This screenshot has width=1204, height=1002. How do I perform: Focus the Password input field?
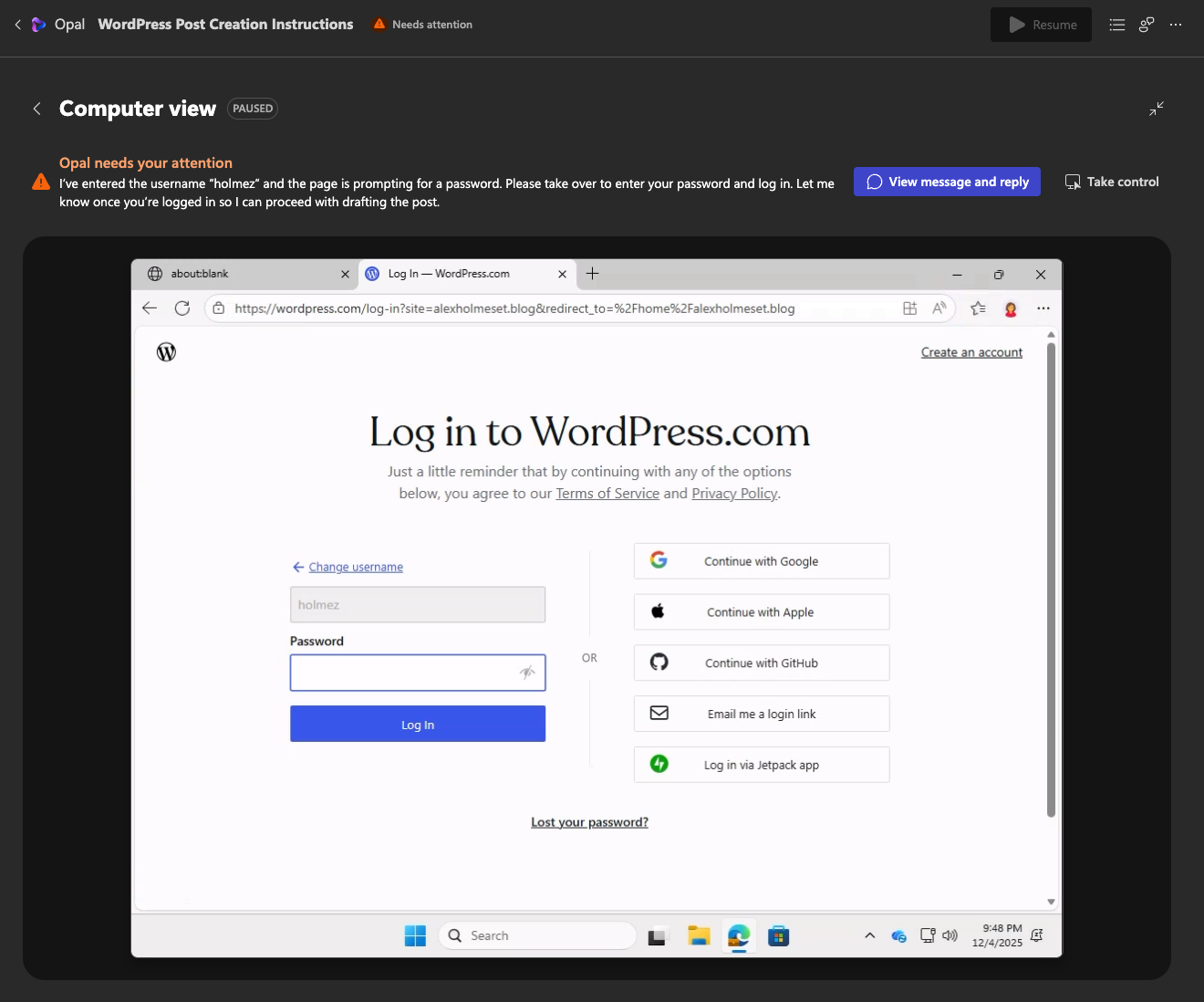401,673
